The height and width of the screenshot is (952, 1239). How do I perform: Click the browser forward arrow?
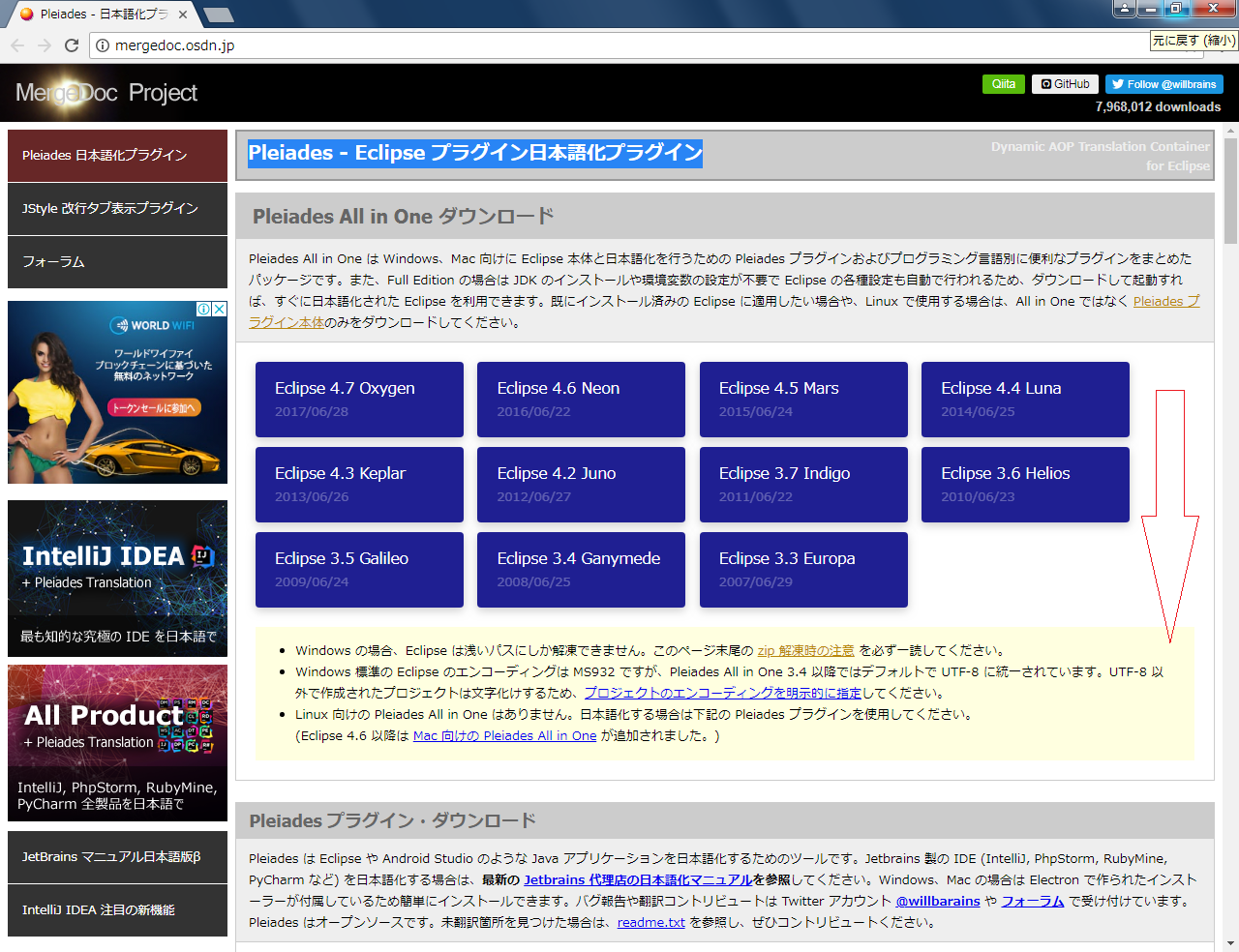click(45, 45)
